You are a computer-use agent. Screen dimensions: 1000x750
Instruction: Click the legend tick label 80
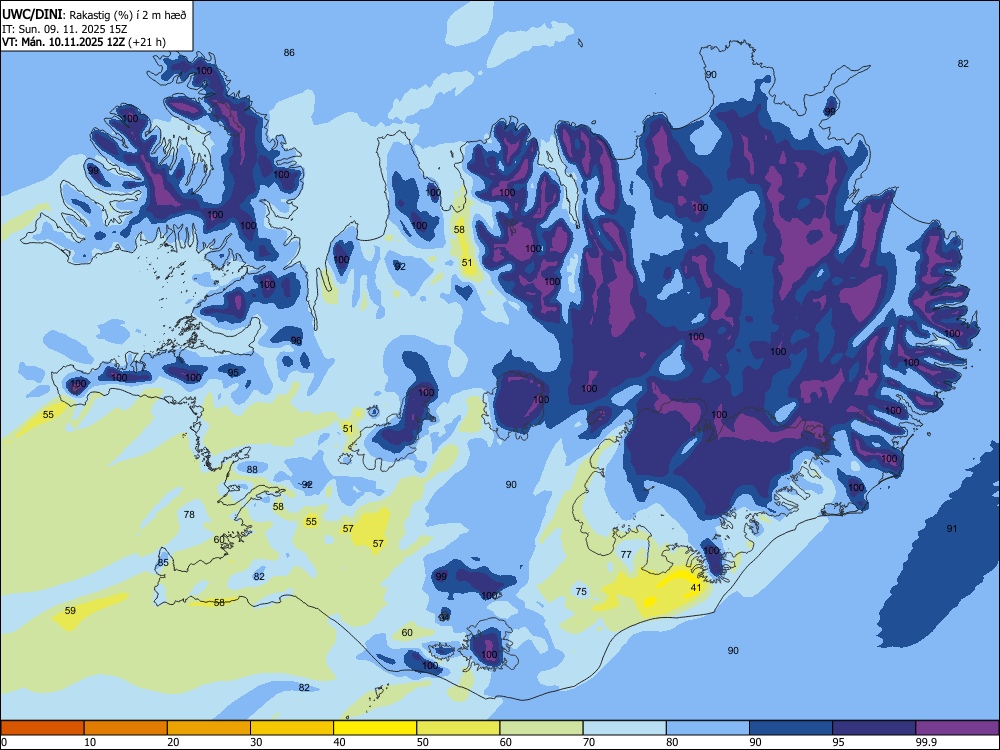tap(672, 742)
